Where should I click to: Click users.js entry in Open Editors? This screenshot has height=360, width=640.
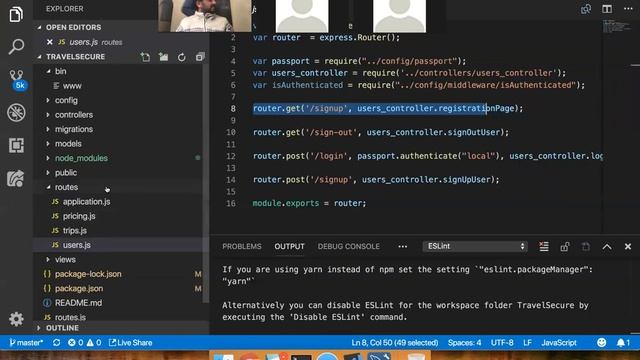point(95,42)
